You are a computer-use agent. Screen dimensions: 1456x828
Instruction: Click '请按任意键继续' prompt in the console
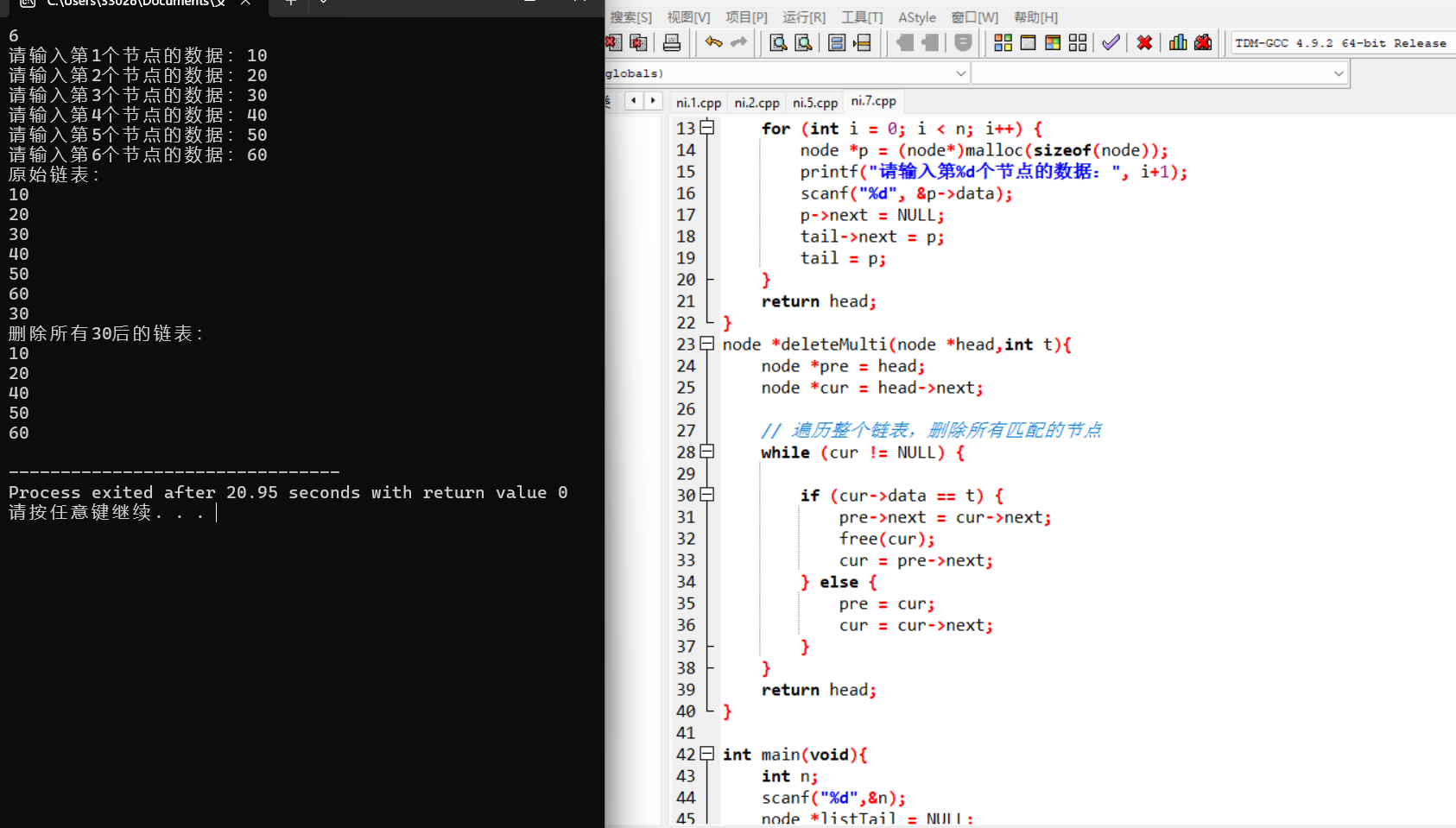[x=106, y=512]
